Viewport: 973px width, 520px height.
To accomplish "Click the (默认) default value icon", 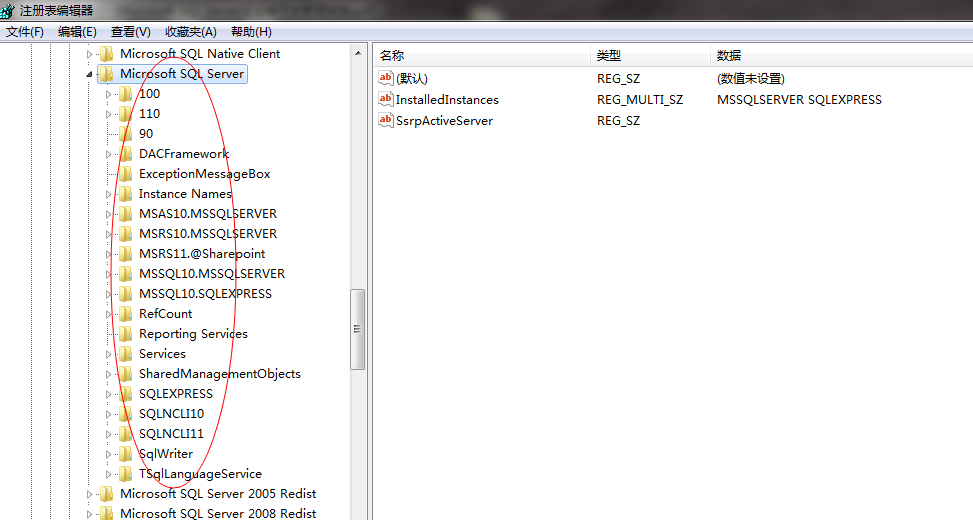I will click(x=386, y=78).
